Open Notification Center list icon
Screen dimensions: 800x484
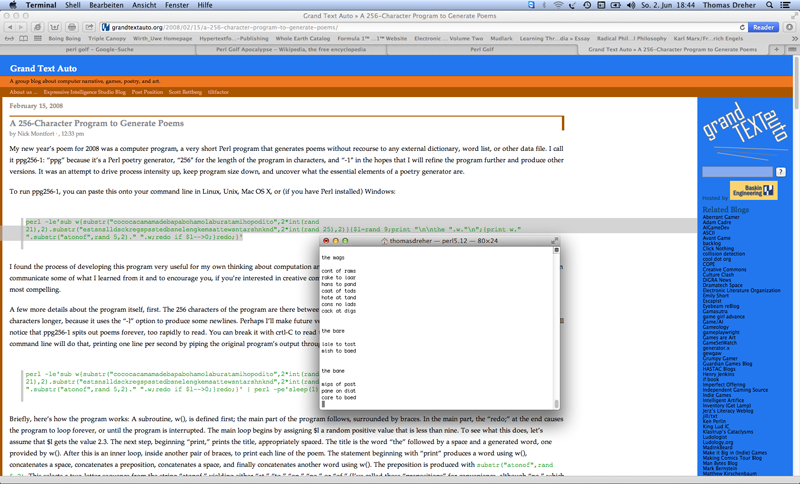[x=786, y=5]
